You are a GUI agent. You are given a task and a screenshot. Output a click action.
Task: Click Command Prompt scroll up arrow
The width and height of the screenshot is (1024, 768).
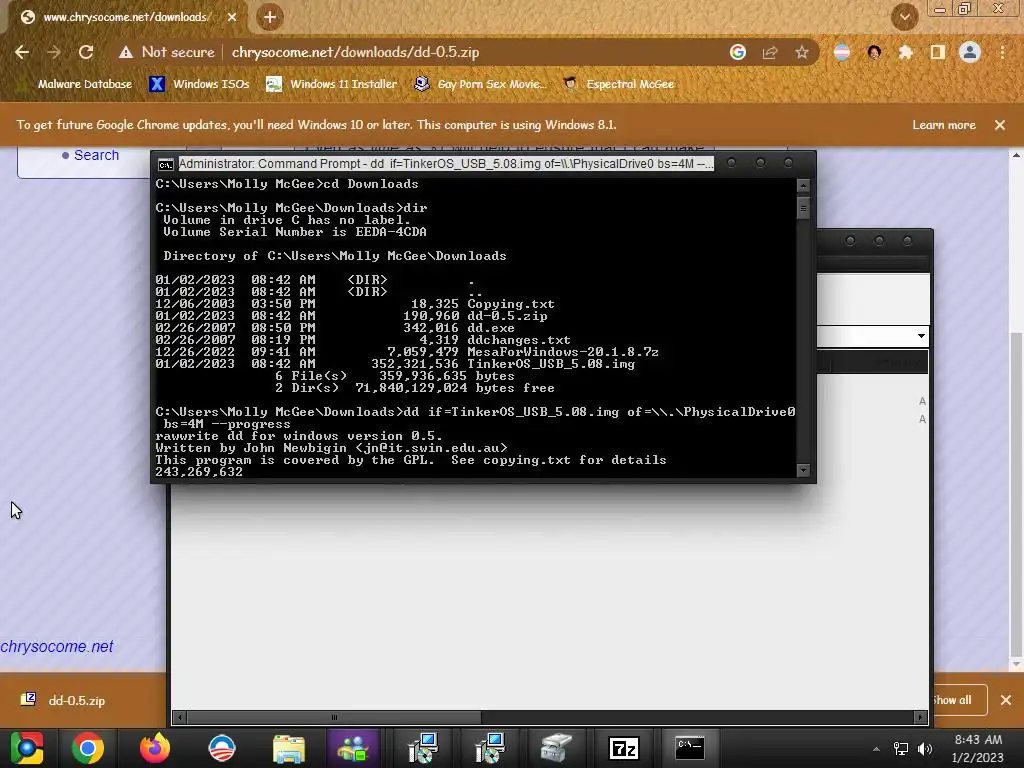(803, 186)
